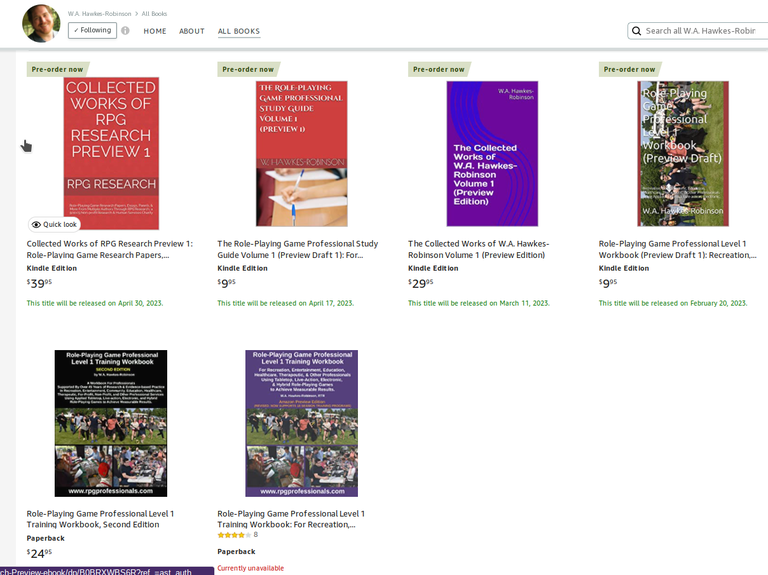Image resolution: width=768 pixels, height=575 pixels.
Task: Open the HOME tab
Action: (x=155, y=31)
